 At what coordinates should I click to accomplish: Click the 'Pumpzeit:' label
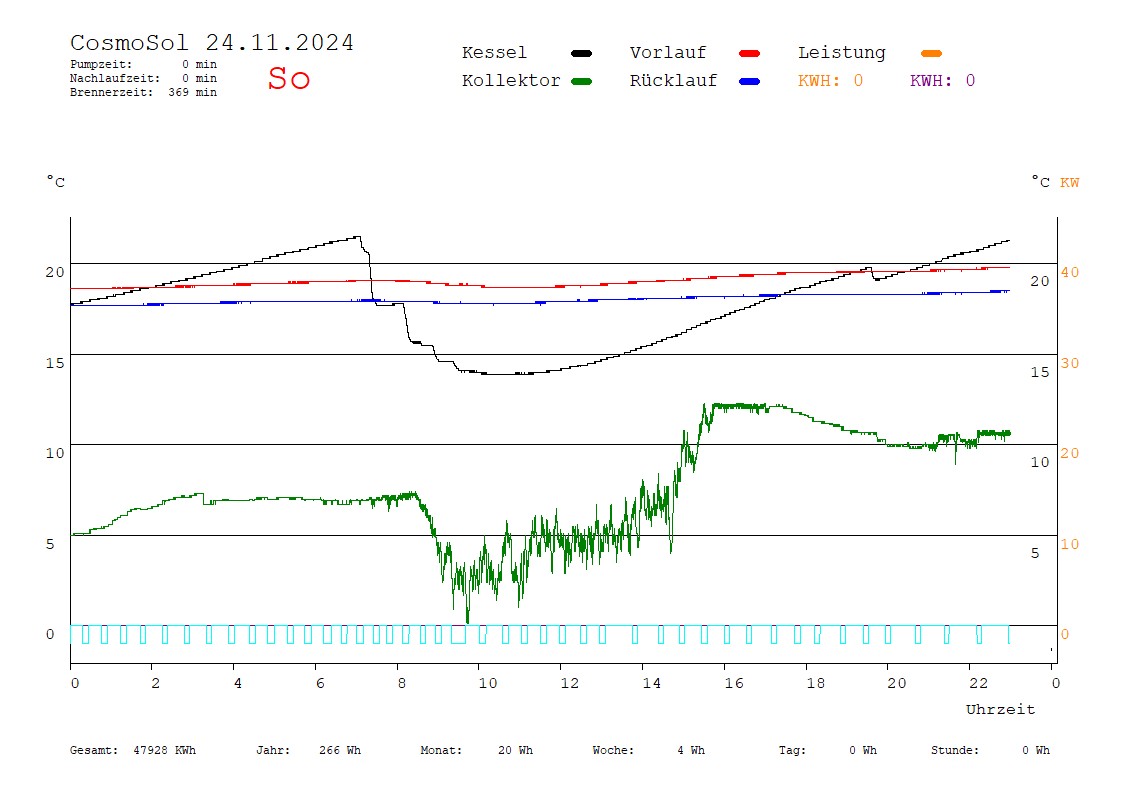pyautogui.click(x=101, y=64)
